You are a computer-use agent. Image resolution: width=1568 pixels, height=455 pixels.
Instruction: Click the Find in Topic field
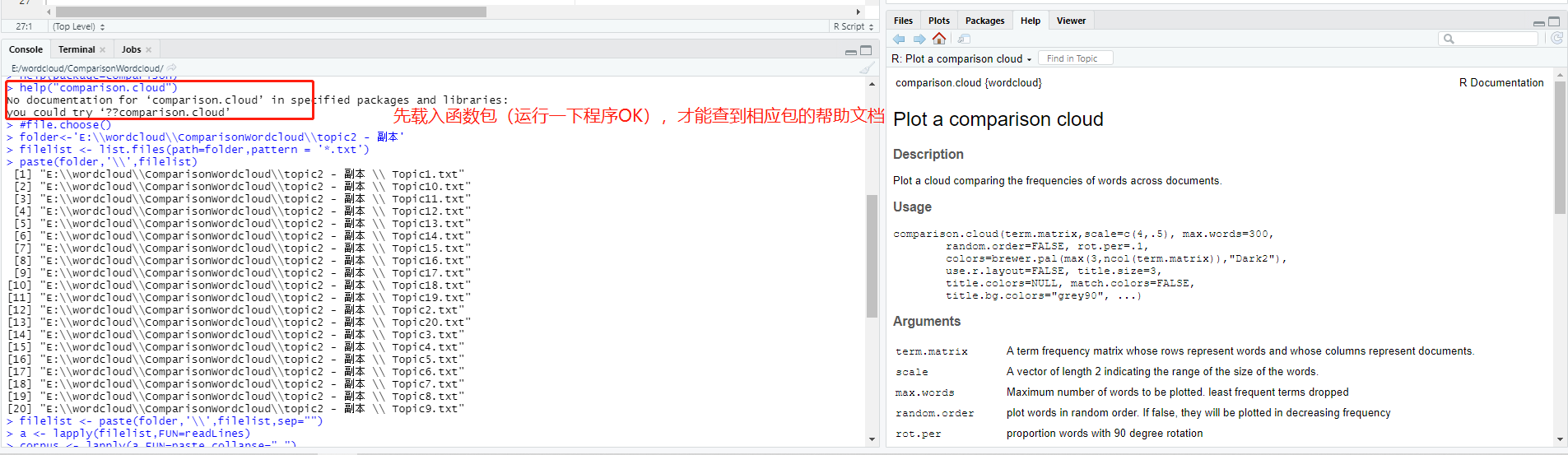point(1076,58)
